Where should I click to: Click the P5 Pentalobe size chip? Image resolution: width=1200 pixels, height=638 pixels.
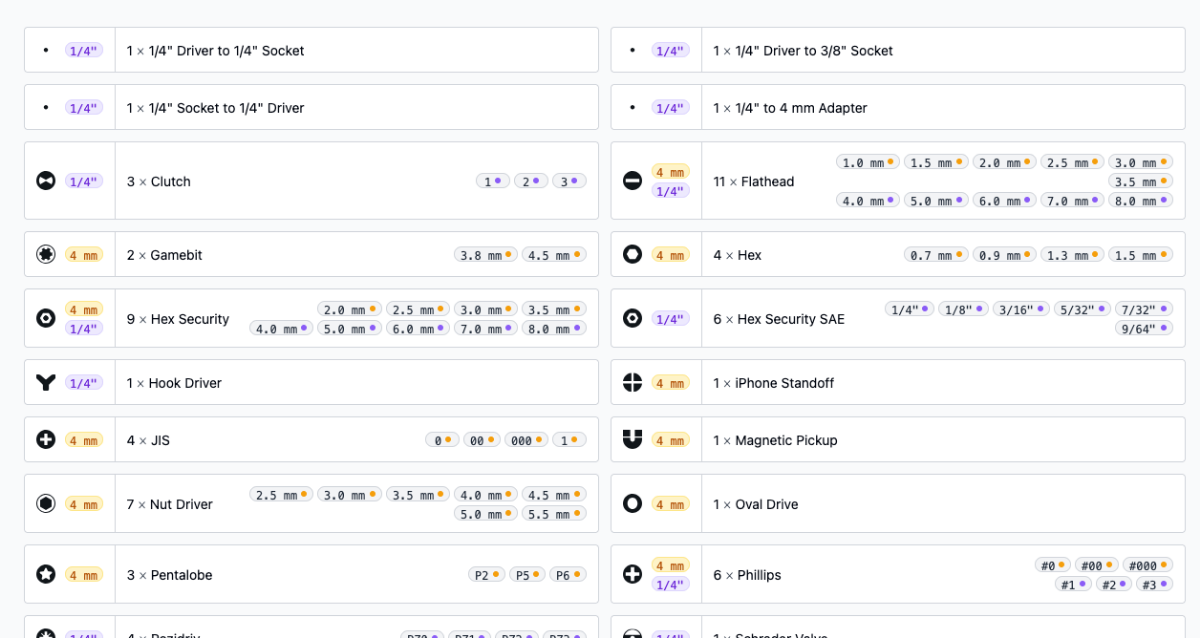(x=526, y=575)
